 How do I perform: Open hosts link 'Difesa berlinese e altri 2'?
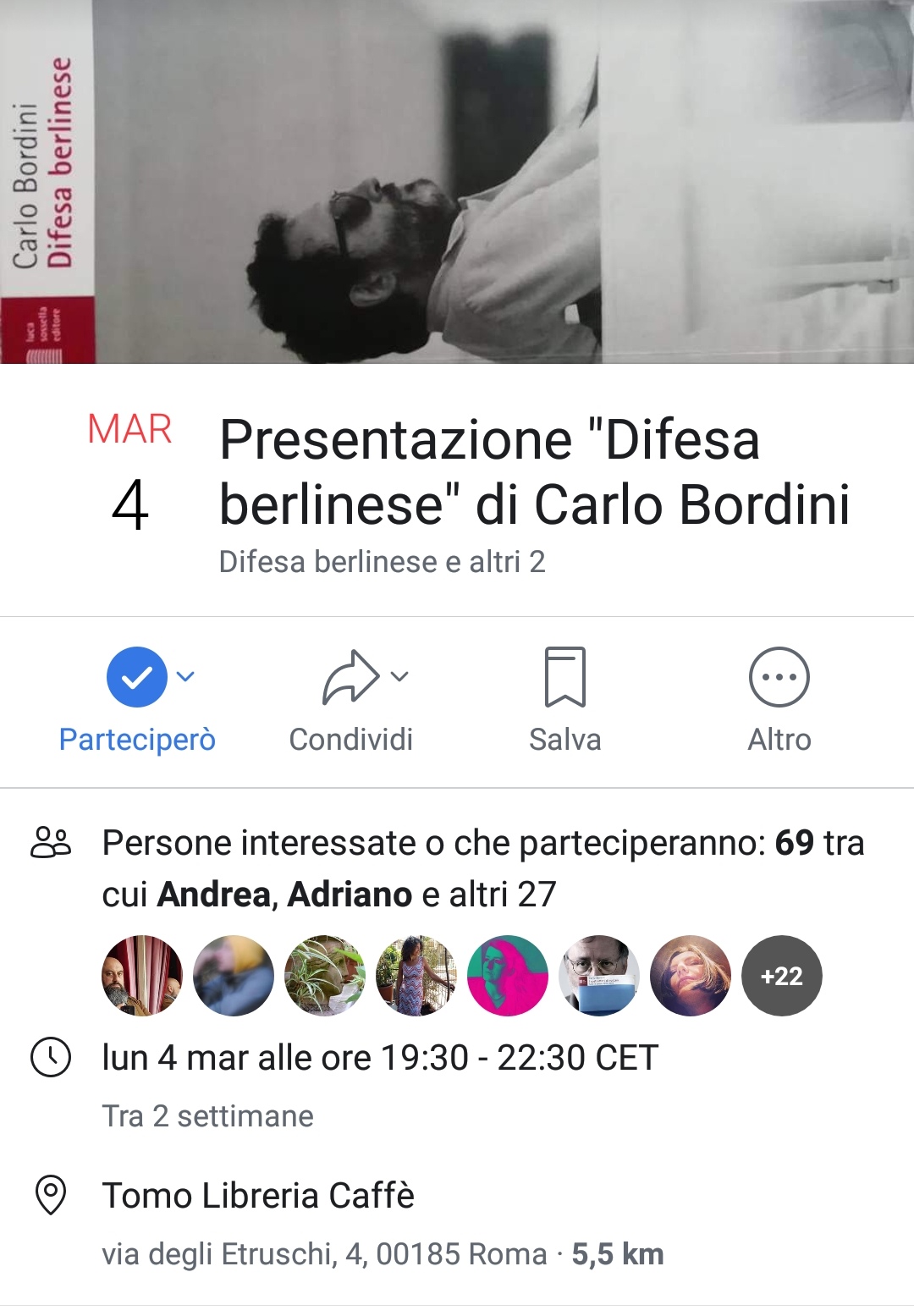pyautogui.click(x=382, y=562)
